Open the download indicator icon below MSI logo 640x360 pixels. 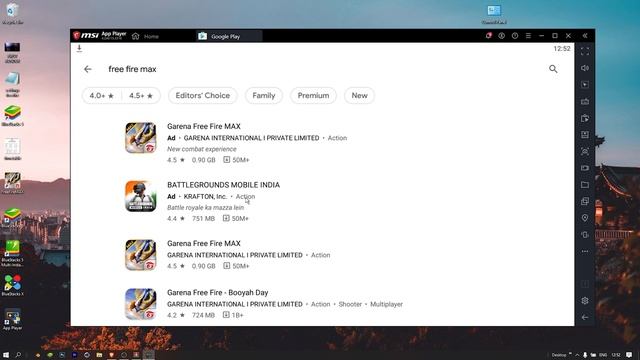(x=79, y=49)
